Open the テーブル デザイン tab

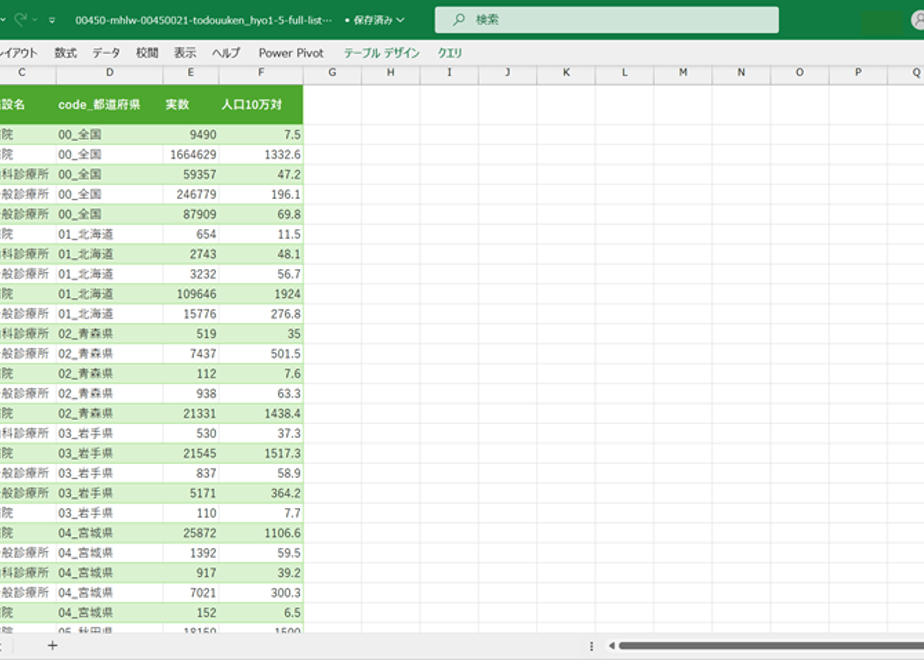point(381,53)
